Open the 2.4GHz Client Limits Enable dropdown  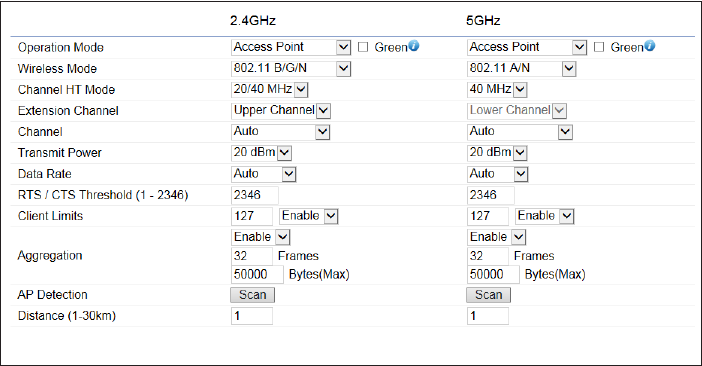[308, 216]
